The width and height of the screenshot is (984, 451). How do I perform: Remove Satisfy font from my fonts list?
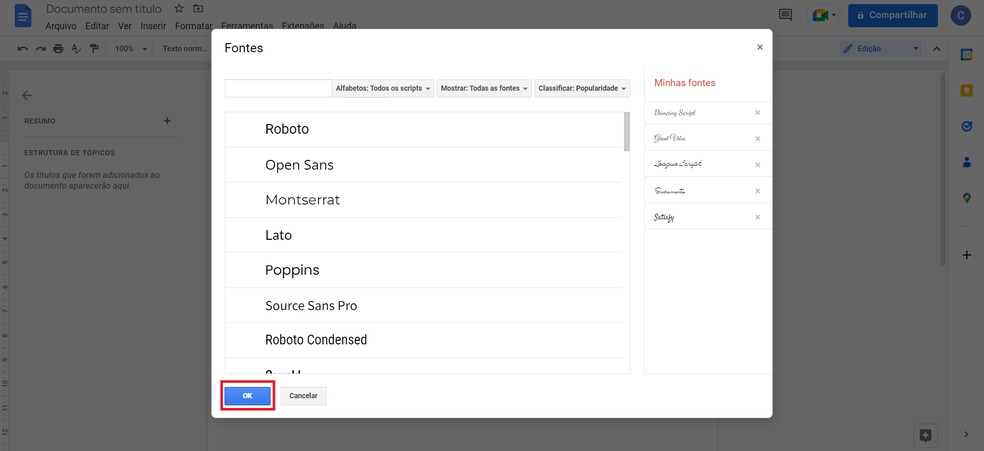(757, 217)
